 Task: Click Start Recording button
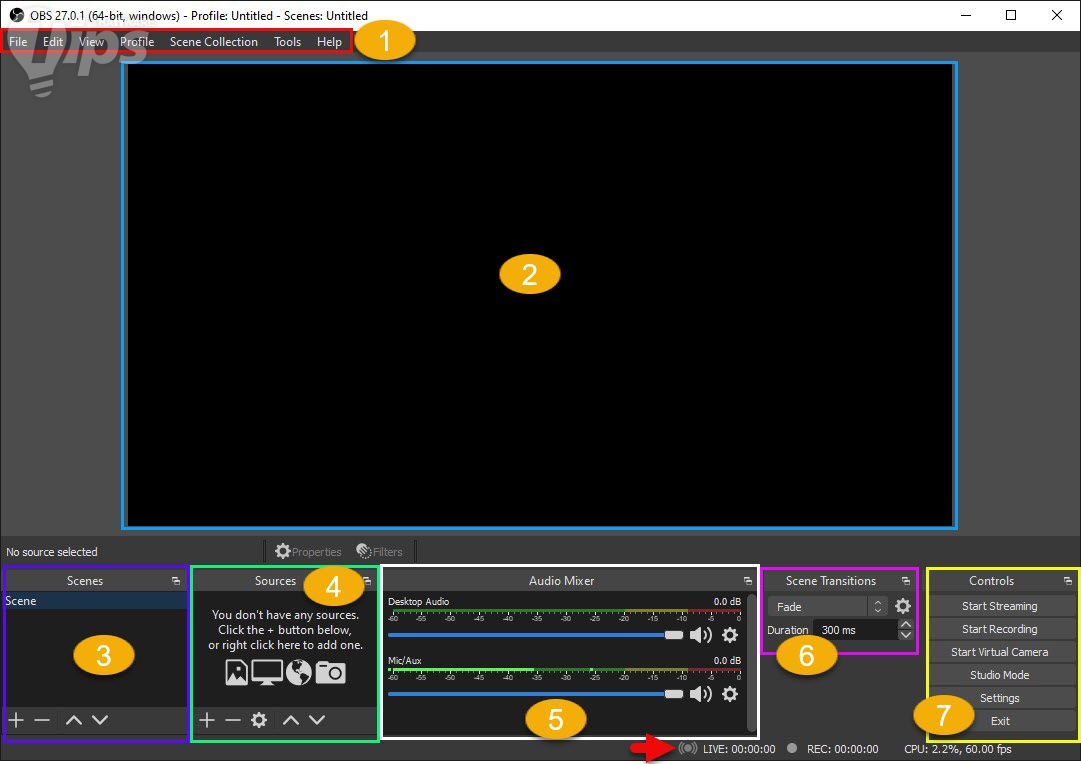(x=1000, y=629)
